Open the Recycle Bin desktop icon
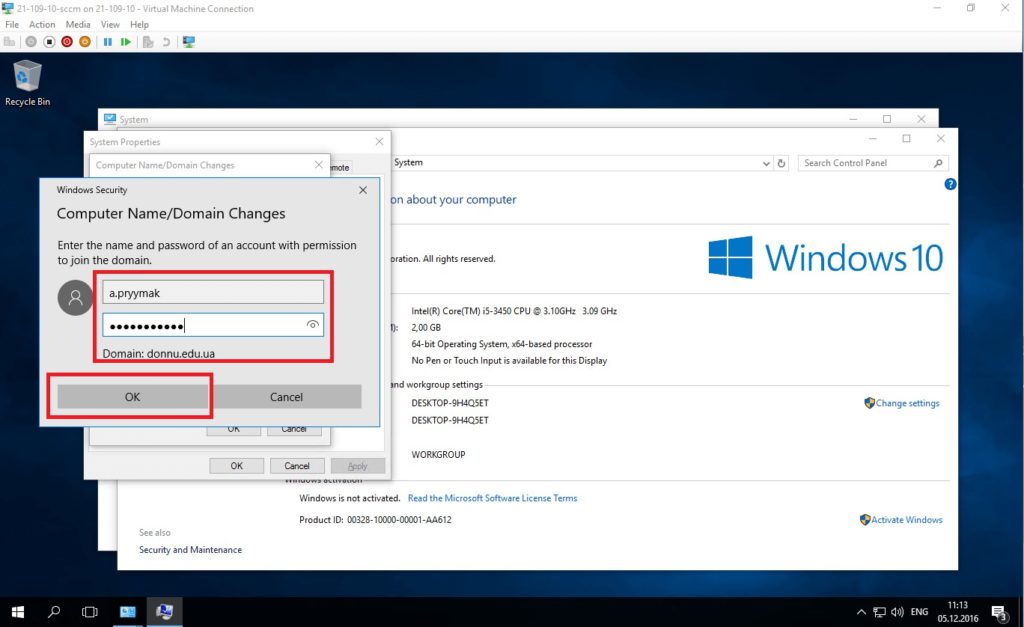The width and height of the screenshot is (1024, 627). coord(27,82)
